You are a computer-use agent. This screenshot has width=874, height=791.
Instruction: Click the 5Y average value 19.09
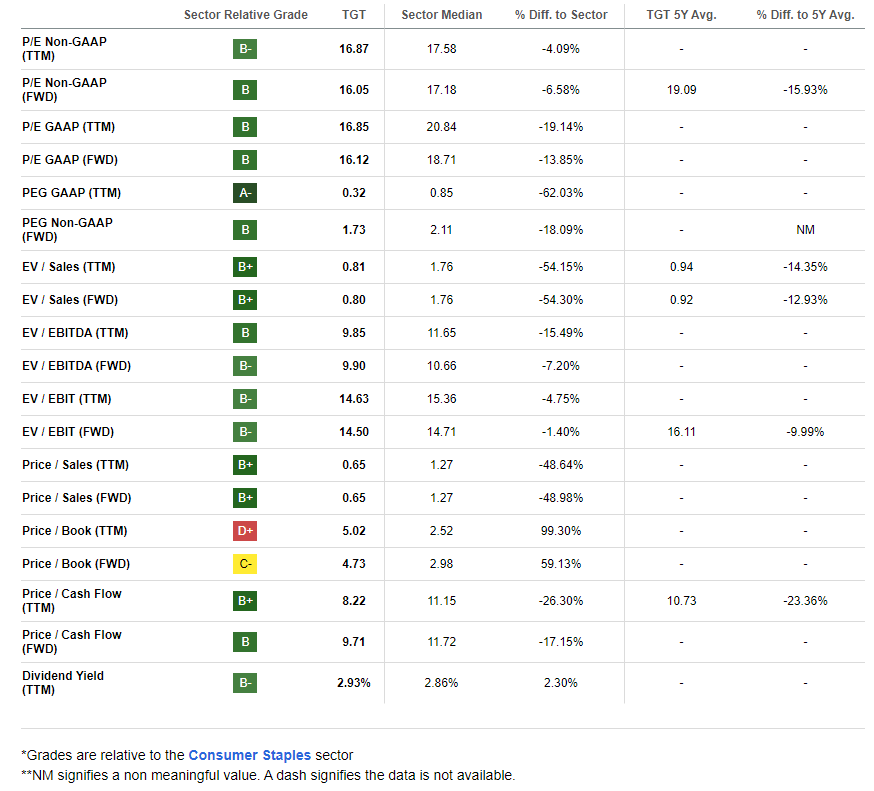[x=681, y=90]
